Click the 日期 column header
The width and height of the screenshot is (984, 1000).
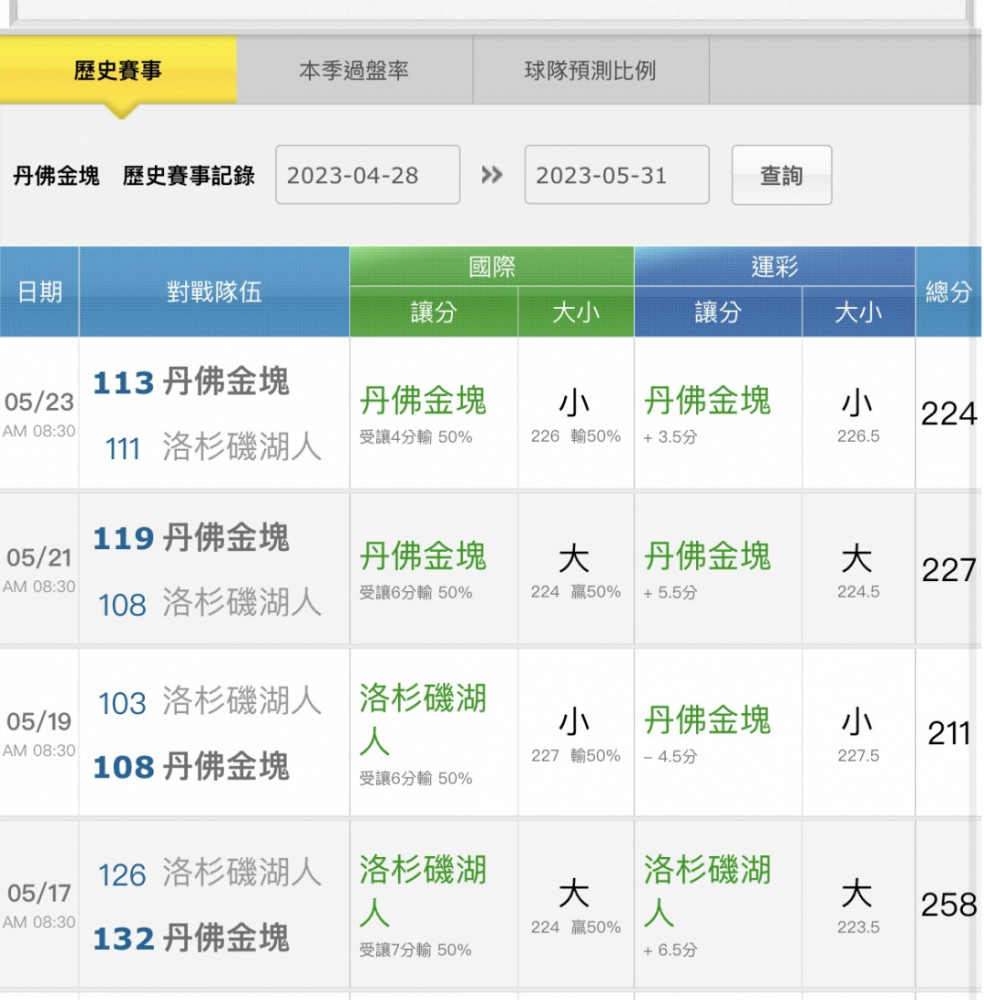click(x=40, y=291)
